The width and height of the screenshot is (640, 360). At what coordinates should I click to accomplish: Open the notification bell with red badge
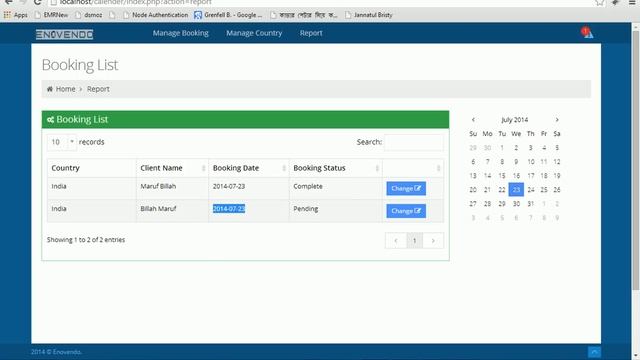click(x=587, y=33)
